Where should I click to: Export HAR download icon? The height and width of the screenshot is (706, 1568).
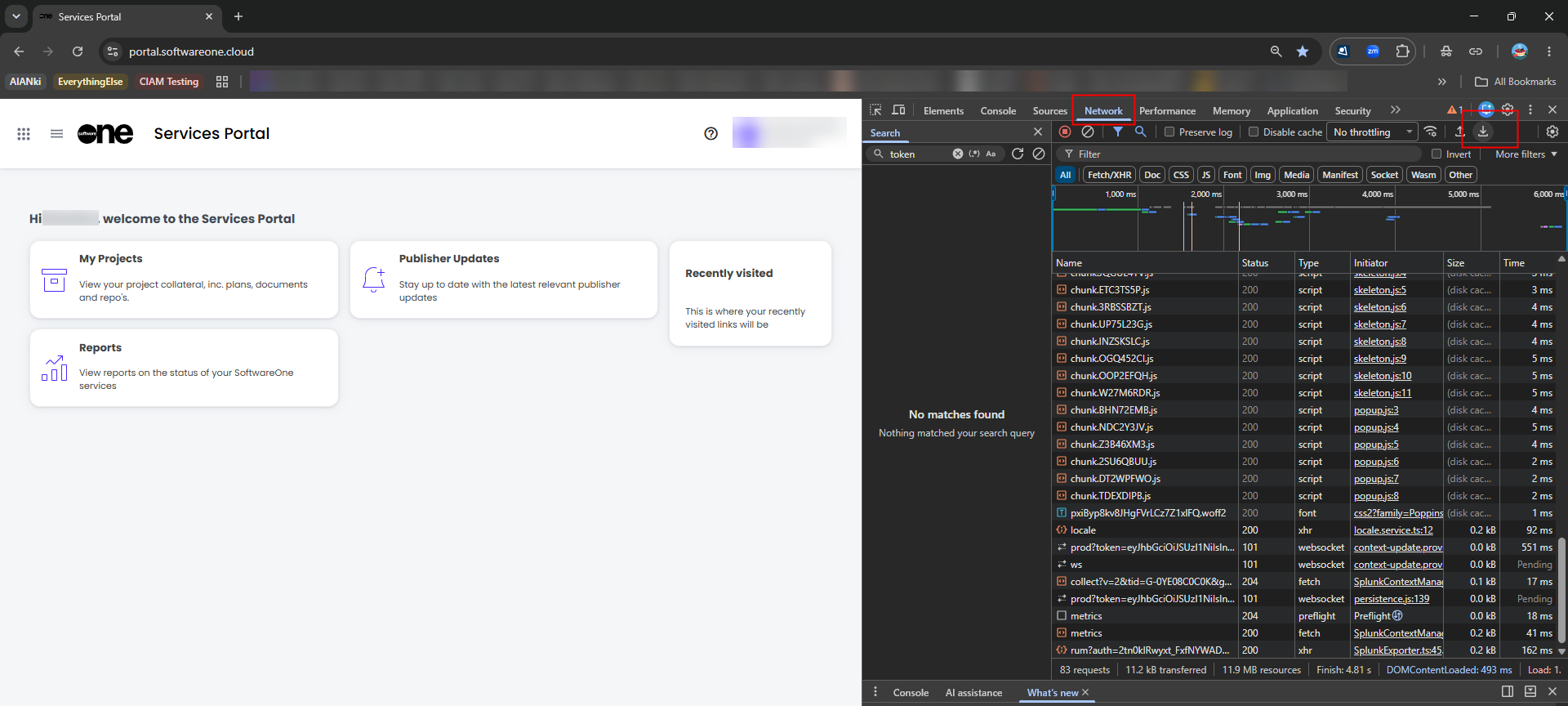coord(1483,132)
